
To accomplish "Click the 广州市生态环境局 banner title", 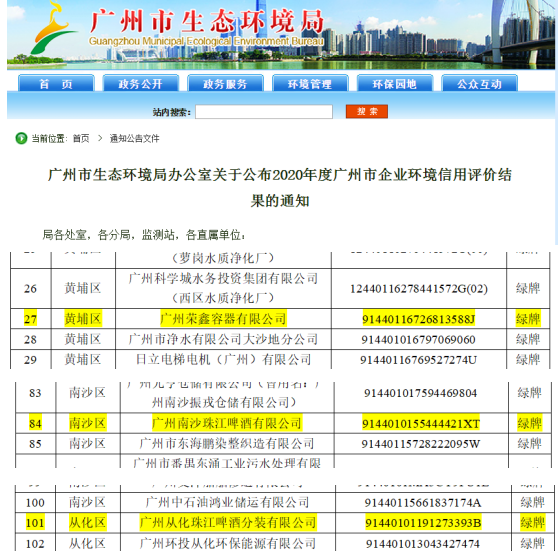I will pyautogui.click(x=207, y=21).
